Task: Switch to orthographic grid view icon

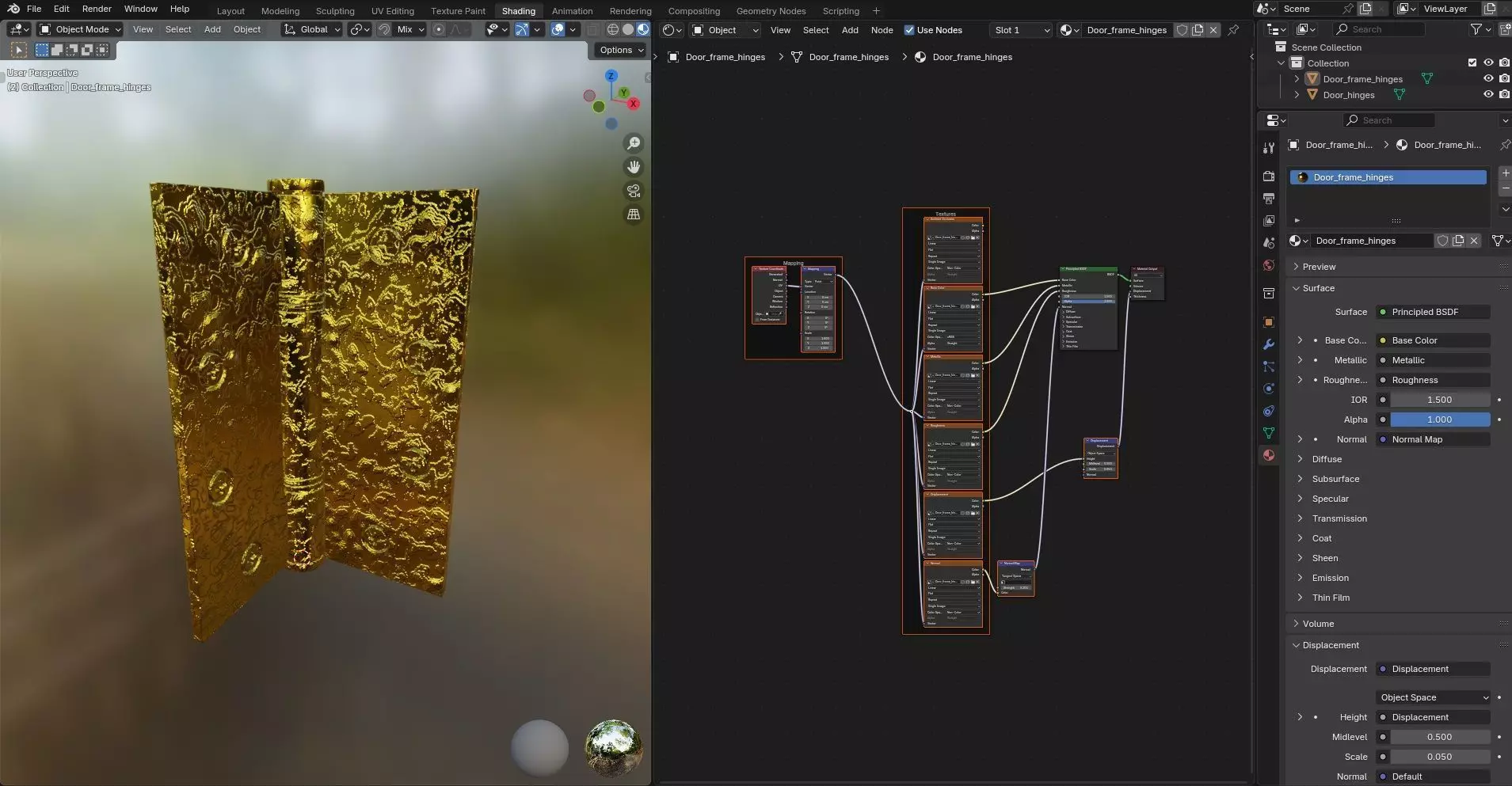Action: 634,215
